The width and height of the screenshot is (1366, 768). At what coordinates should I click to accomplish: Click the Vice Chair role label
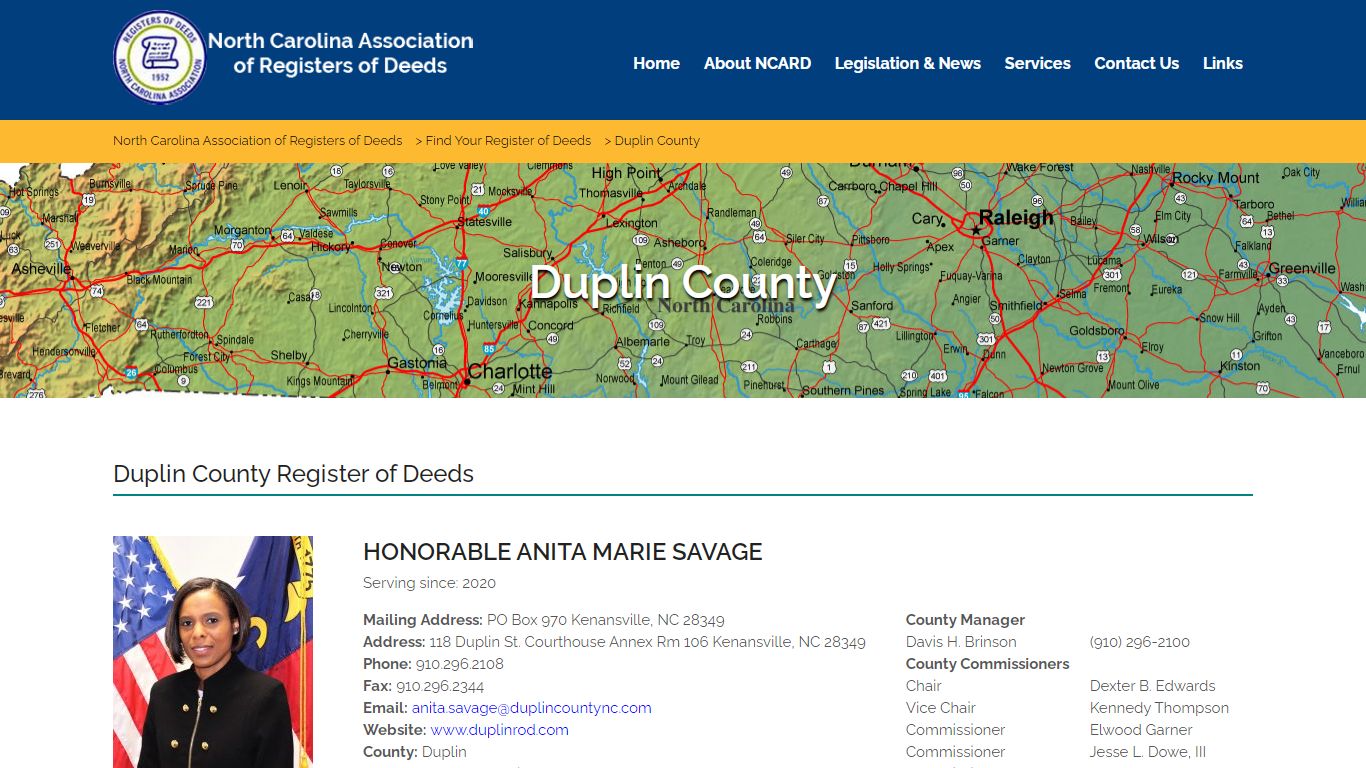[940, 708]
